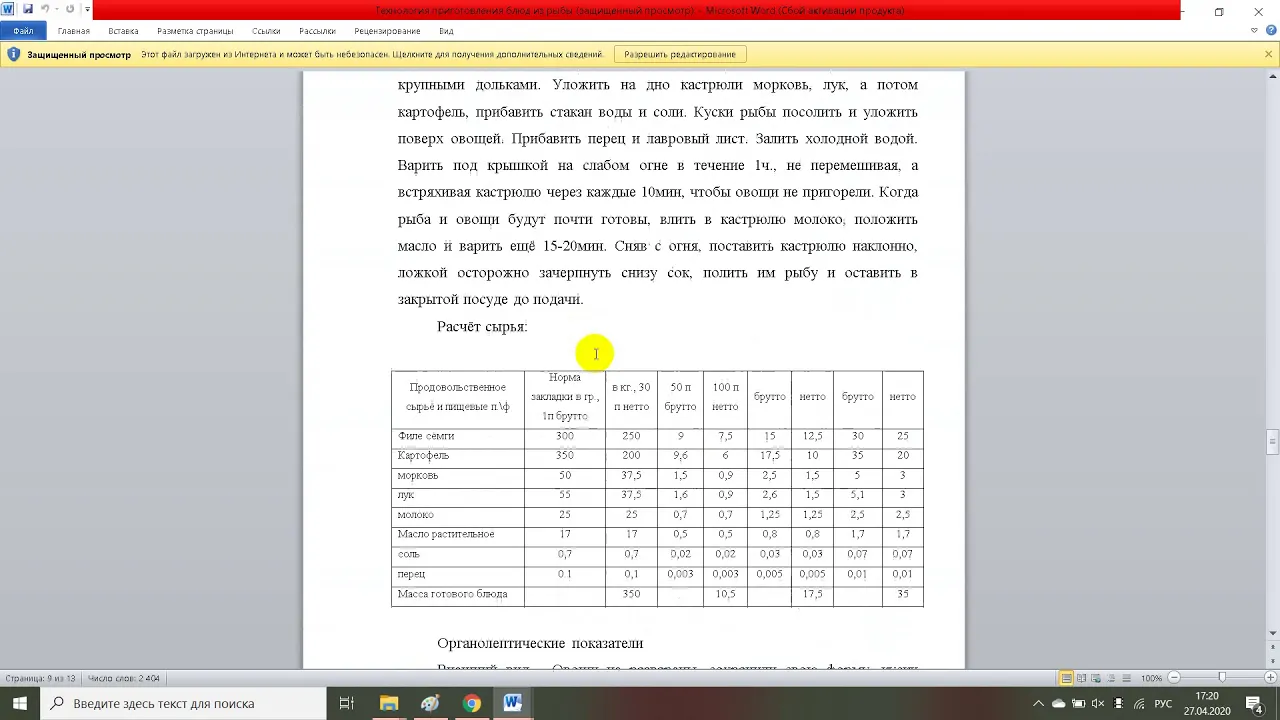1280x720 pixels.
Task: Click the 'морковь' table row label
Action: (x=418, y=475)
